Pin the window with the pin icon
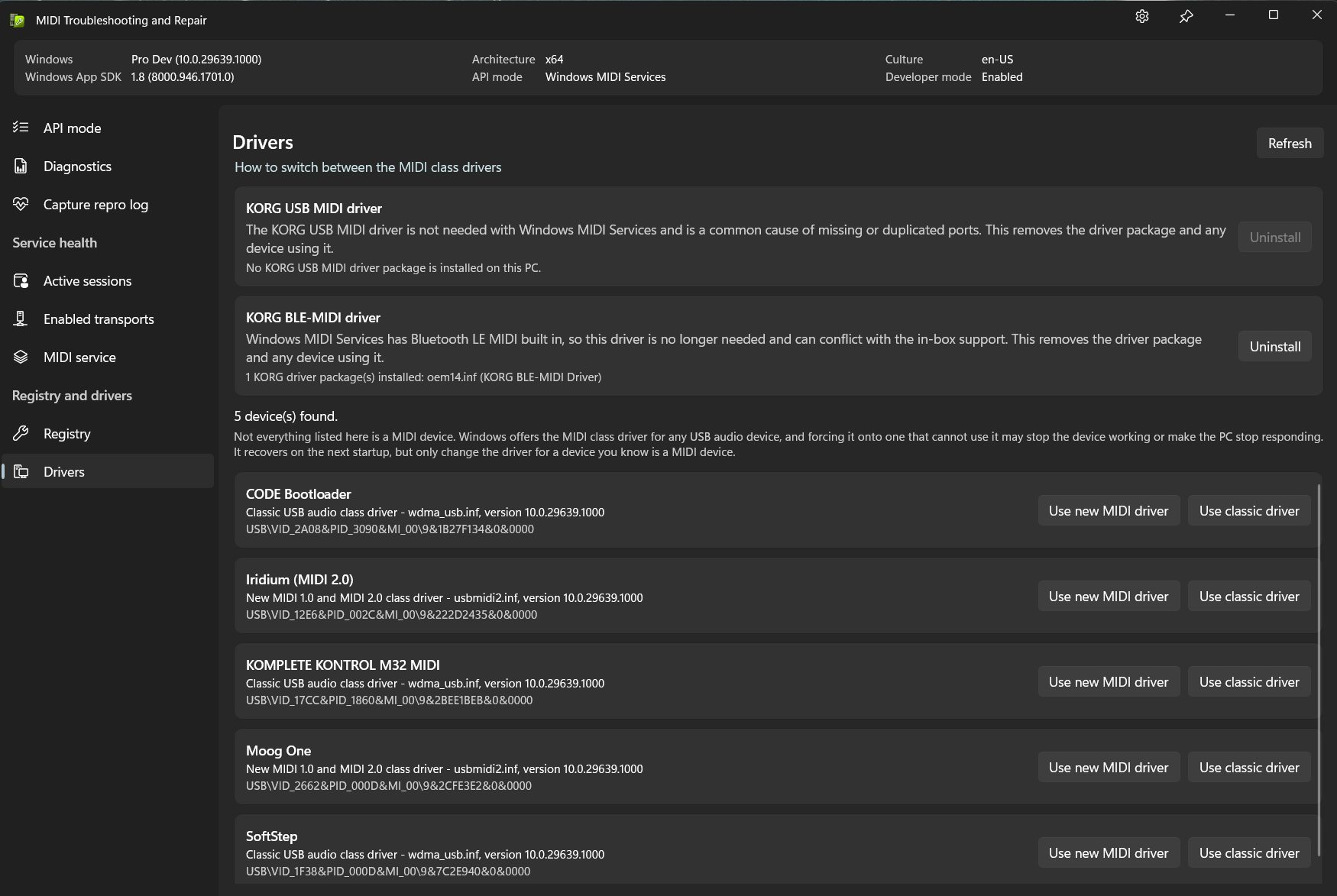Image resolution: width=1337 pixels, height=896 pixels. pos(1186,16)
